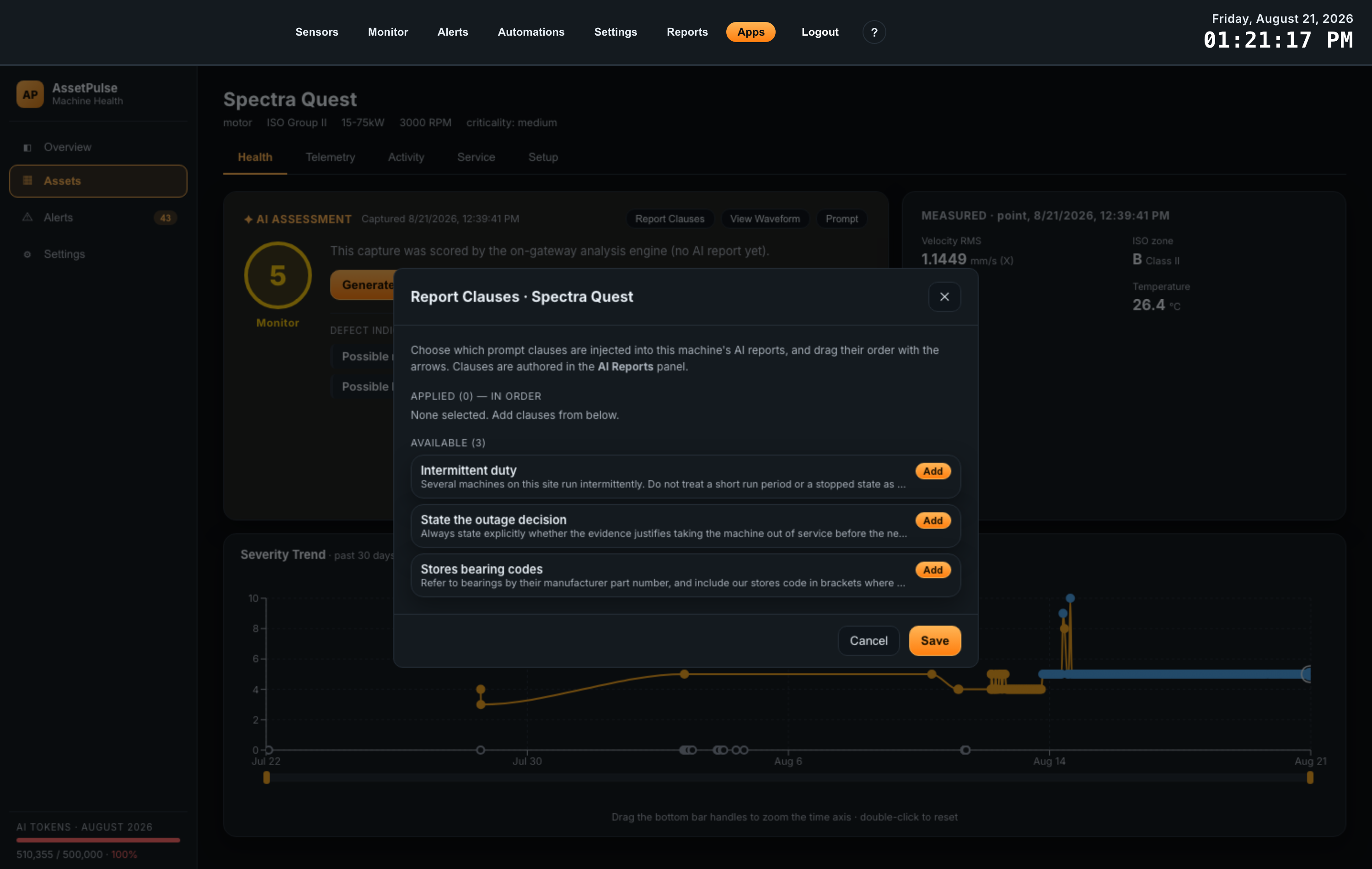Add the Stores bearing codes clause
This screenshot has height=869, width=1372.
pyautogui.click(x=933, y=570)
